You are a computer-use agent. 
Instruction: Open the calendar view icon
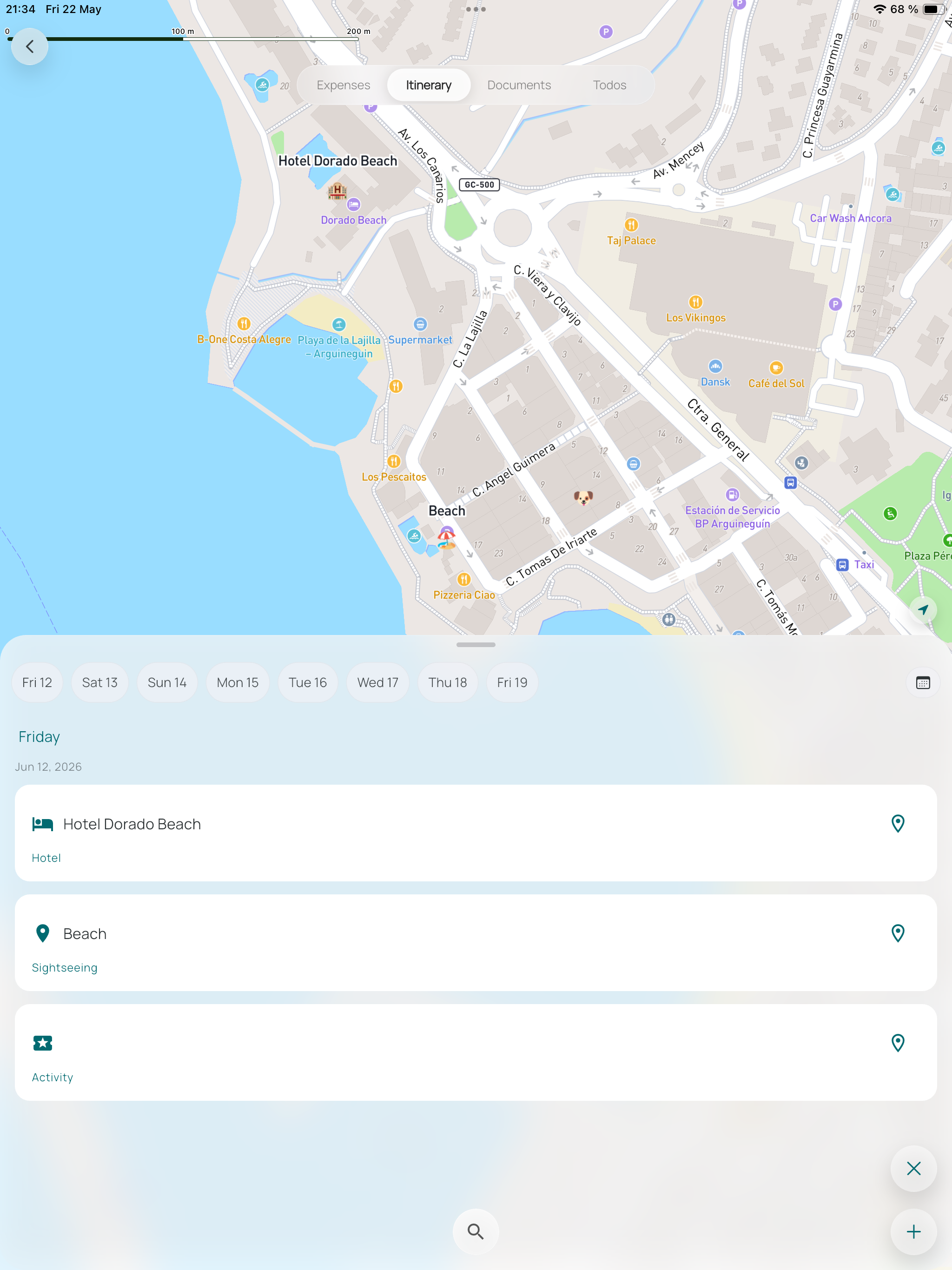point(923,683)
